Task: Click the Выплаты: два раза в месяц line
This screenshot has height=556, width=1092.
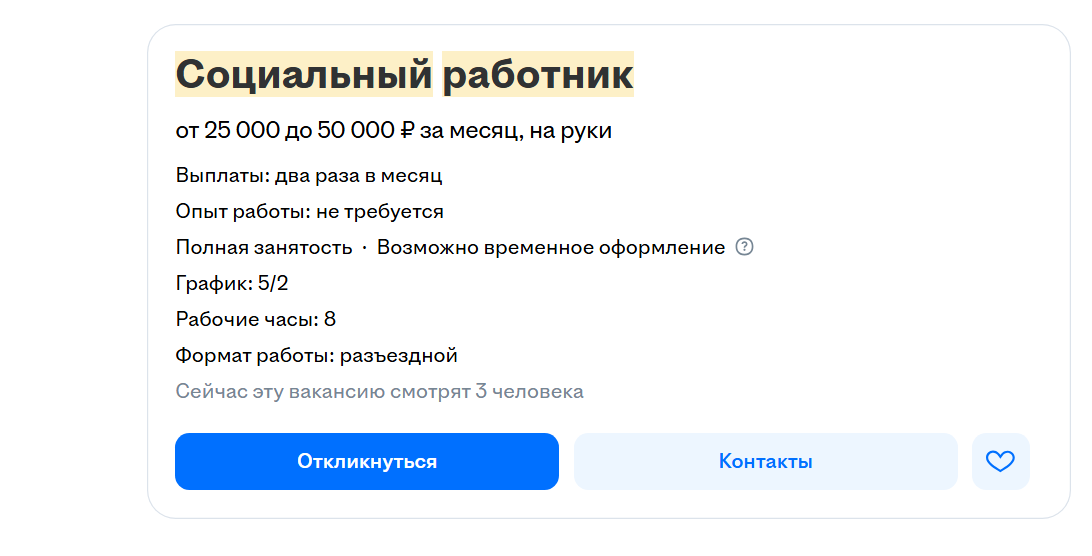Action: click(x=309, y=175)
